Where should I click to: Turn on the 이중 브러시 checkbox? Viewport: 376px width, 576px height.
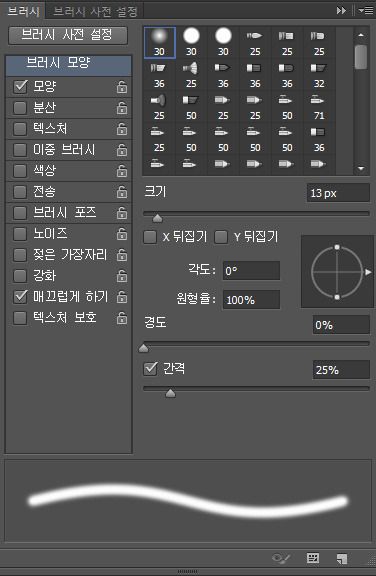[x=20, y=150]
